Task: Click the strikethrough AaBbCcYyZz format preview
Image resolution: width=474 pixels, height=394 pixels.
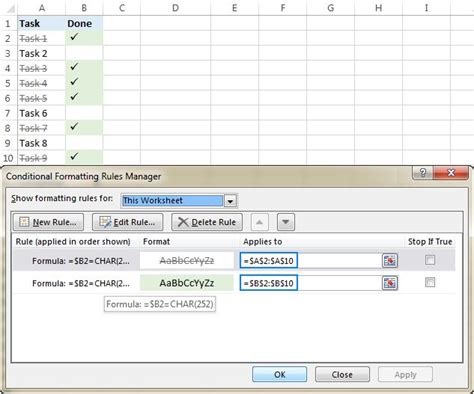Action: pos(187,260)
